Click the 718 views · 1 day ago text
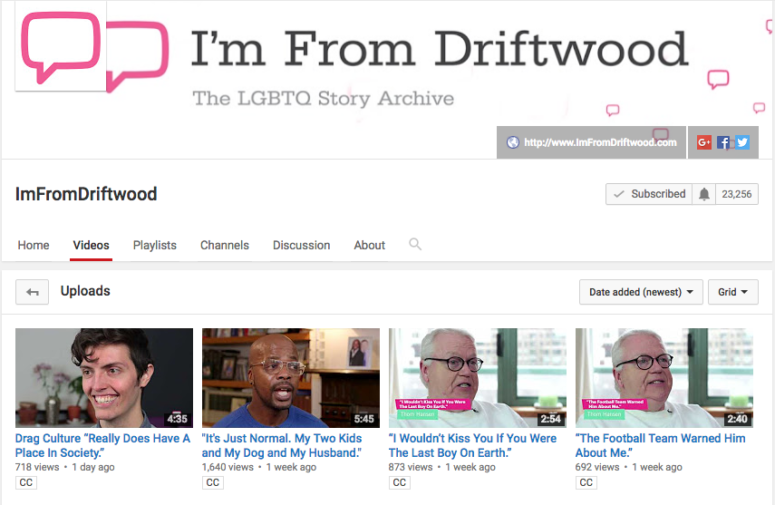The height and width of the screenshot is (505, 775). pyautogui.click(x=65, y=467)
